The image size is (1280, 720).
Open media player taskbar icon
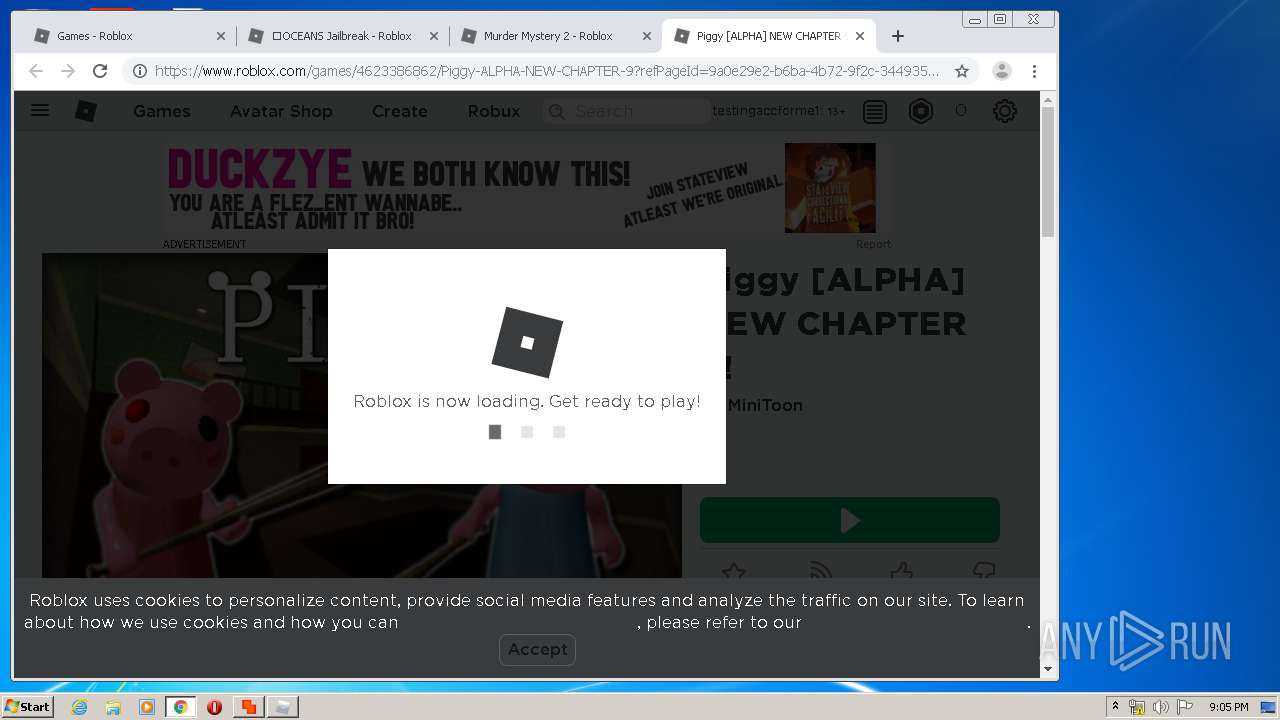(147, 707)
